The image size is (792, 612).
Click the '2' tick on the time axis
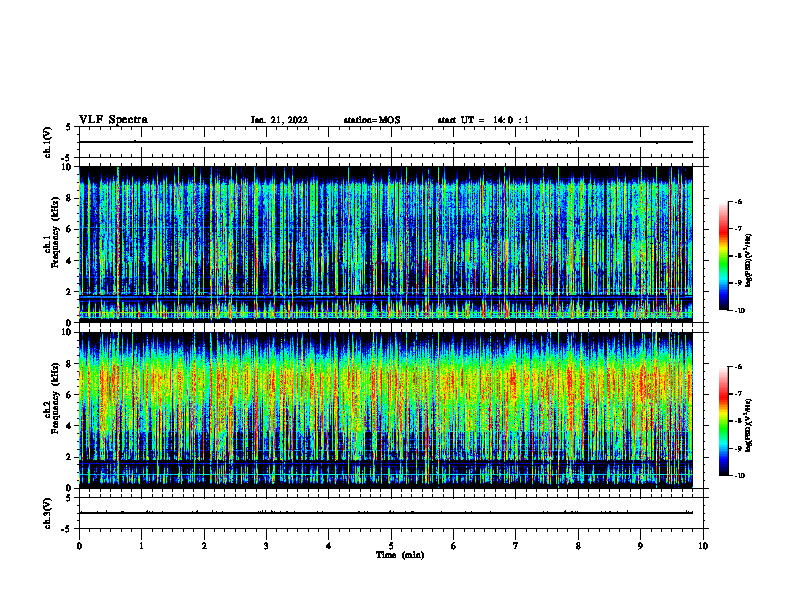204,546
